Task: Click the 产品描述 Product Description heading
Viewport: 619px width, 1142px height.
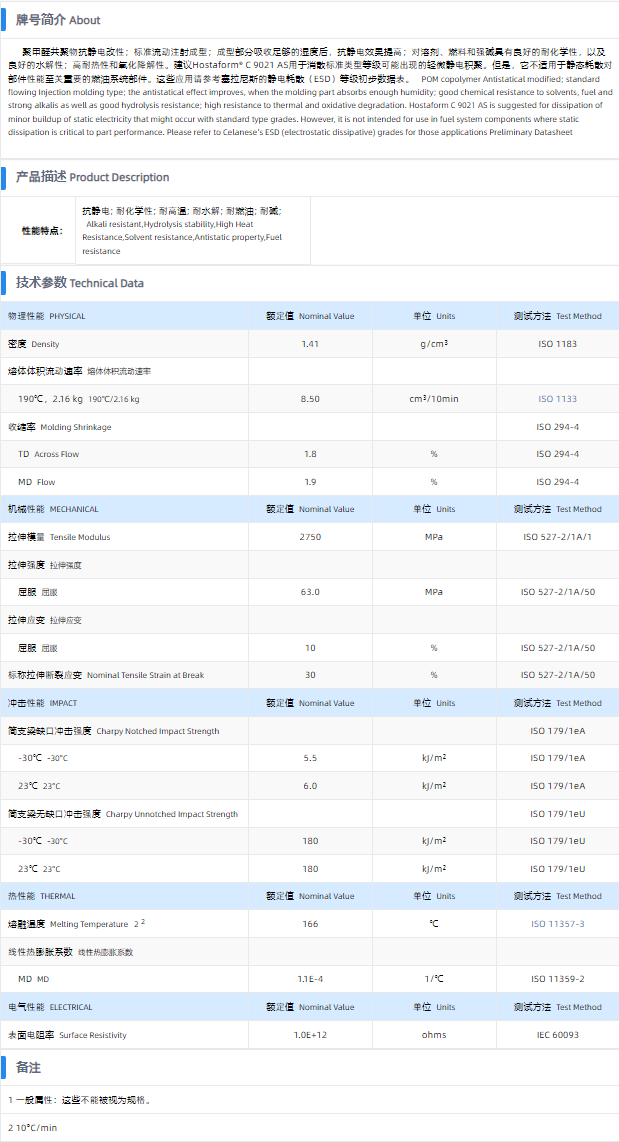Action: pyautogui.click(x=92, y=177)
